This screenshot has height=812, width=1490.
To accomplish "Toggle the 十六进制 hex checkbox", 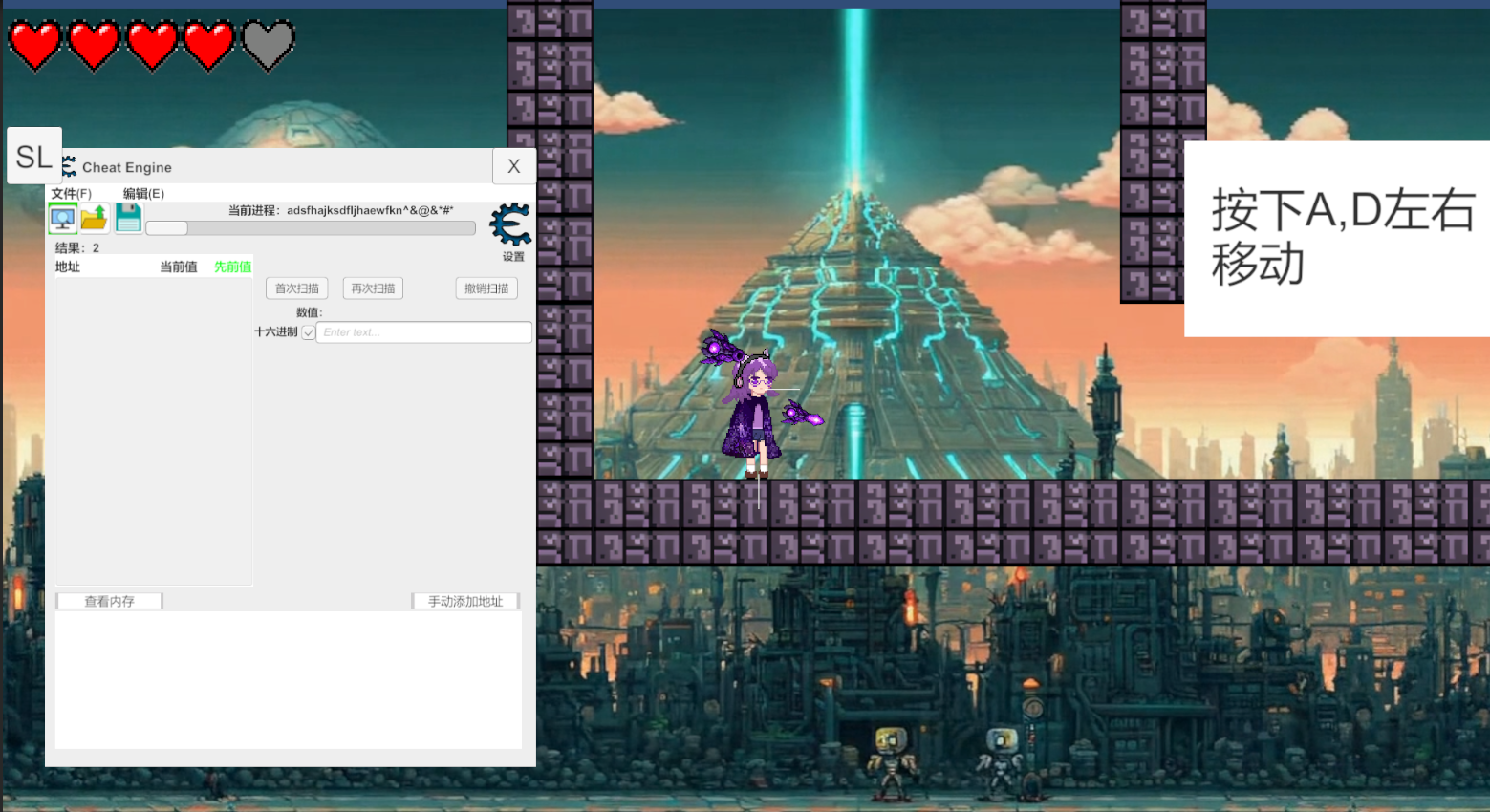I will (x=309, y=332).
